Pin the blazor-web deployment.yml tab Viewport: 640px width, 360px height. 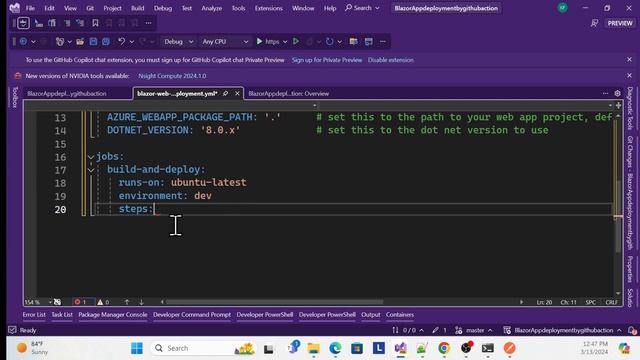click(225, 93)
